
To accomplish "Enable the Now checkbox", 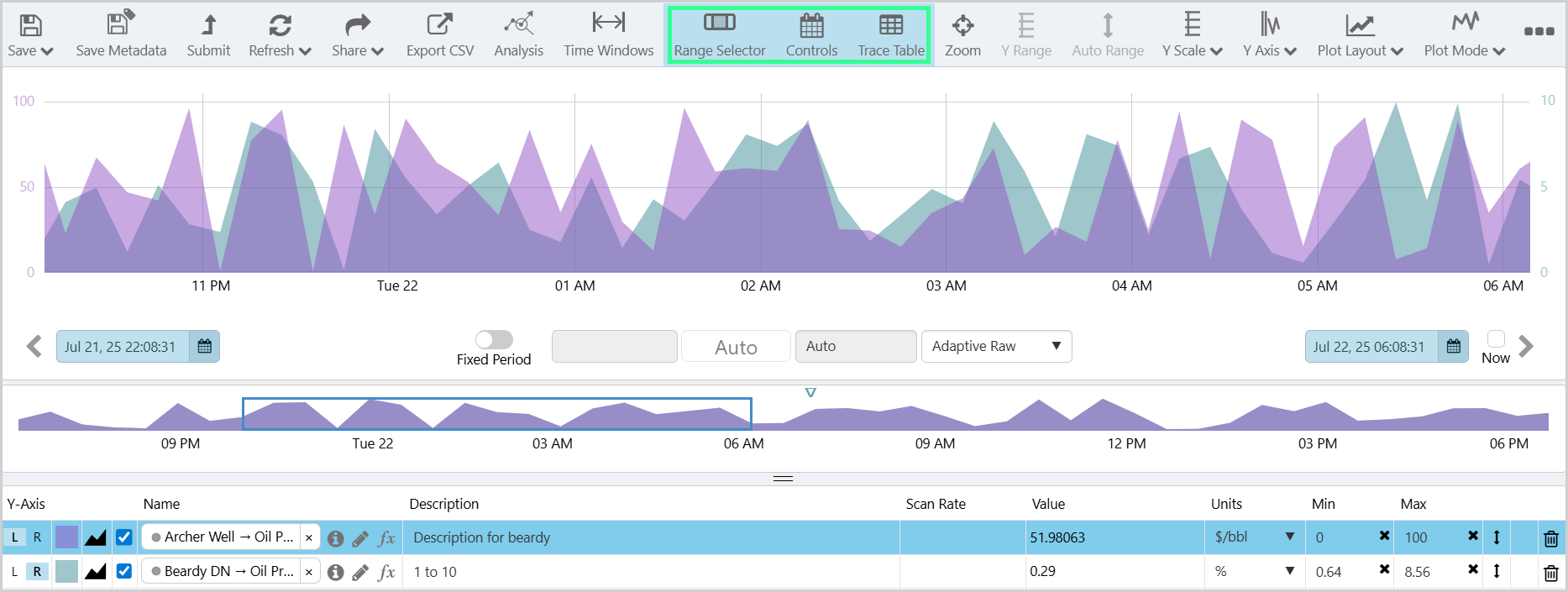I will point(1495,338).
